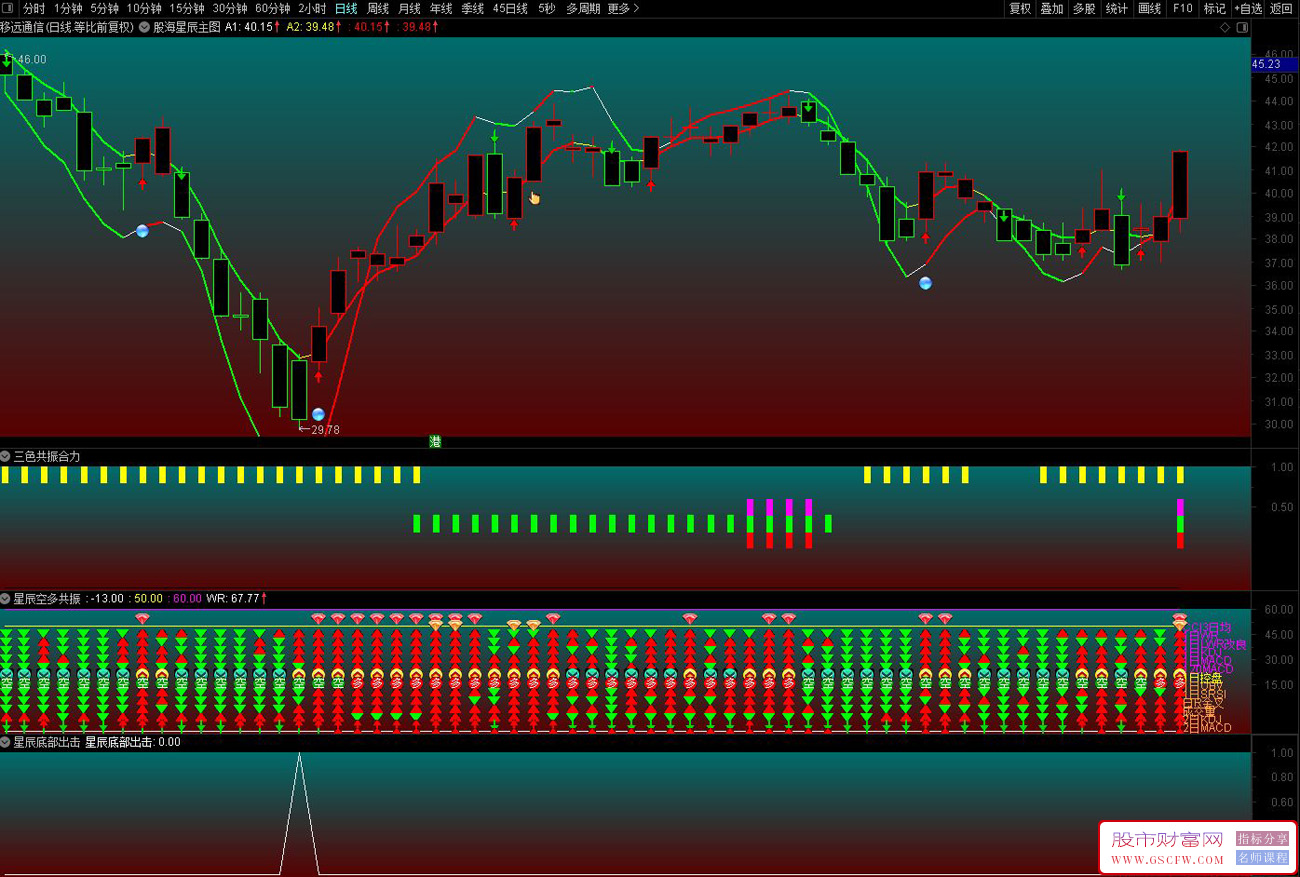Switch to the 1分钟 period tab
The height and width of the screenshot is (877, 1300).
pos(68,8)
